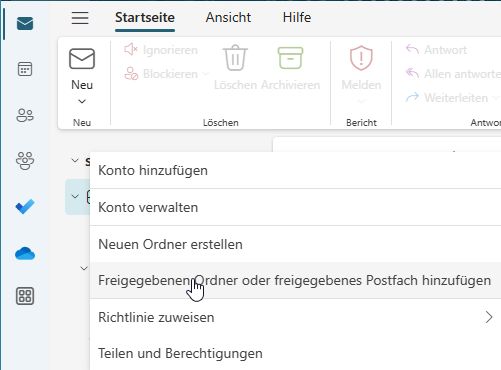The height and width of the screenshot is (370, 501).
Task: Open the Groups icon in sidebar
Action: pos(25,161)
